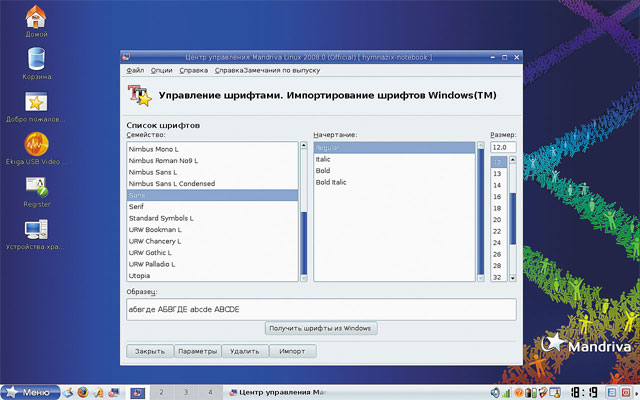The image size is (640, 400).
Task: Switch to virtual desktop 3
Action: pos(186,392)
